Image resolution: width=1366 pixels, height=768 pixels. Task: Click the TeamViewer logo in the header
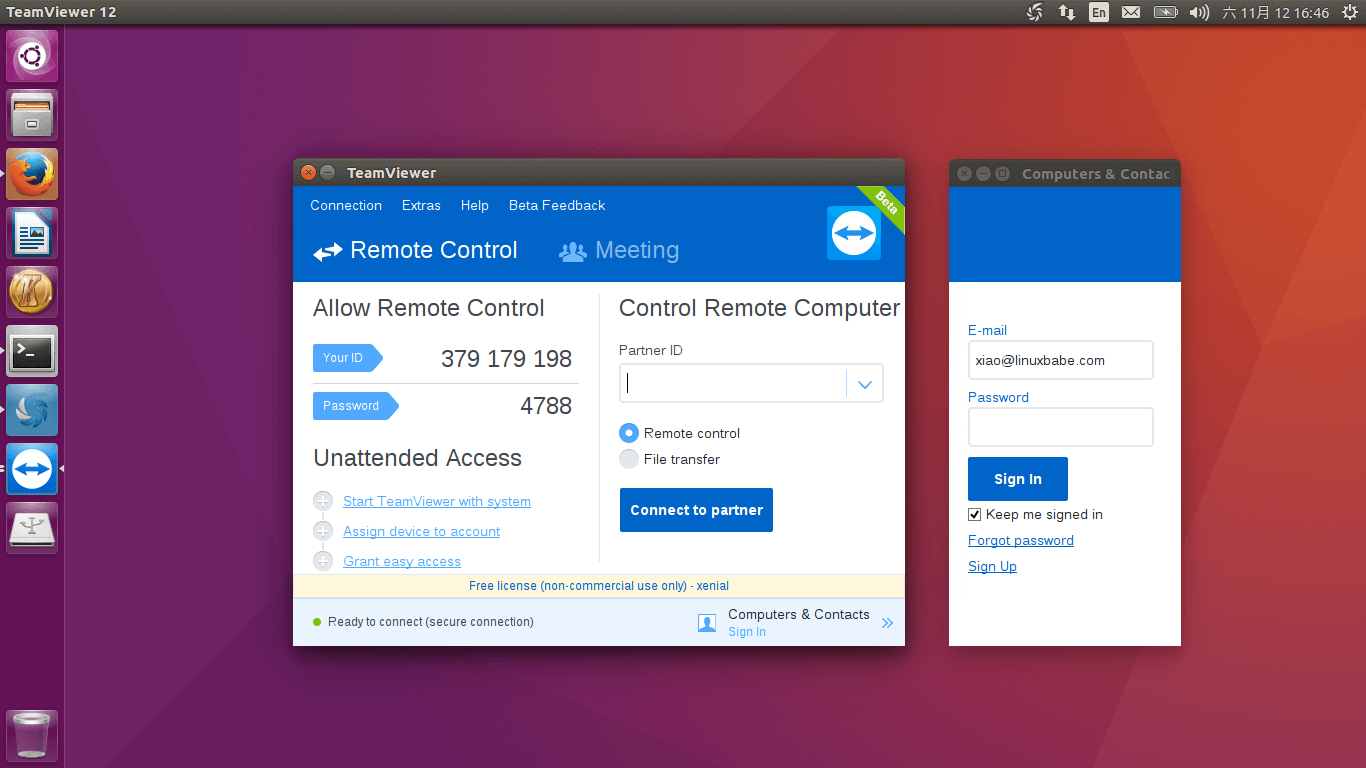tap(853, 233)
